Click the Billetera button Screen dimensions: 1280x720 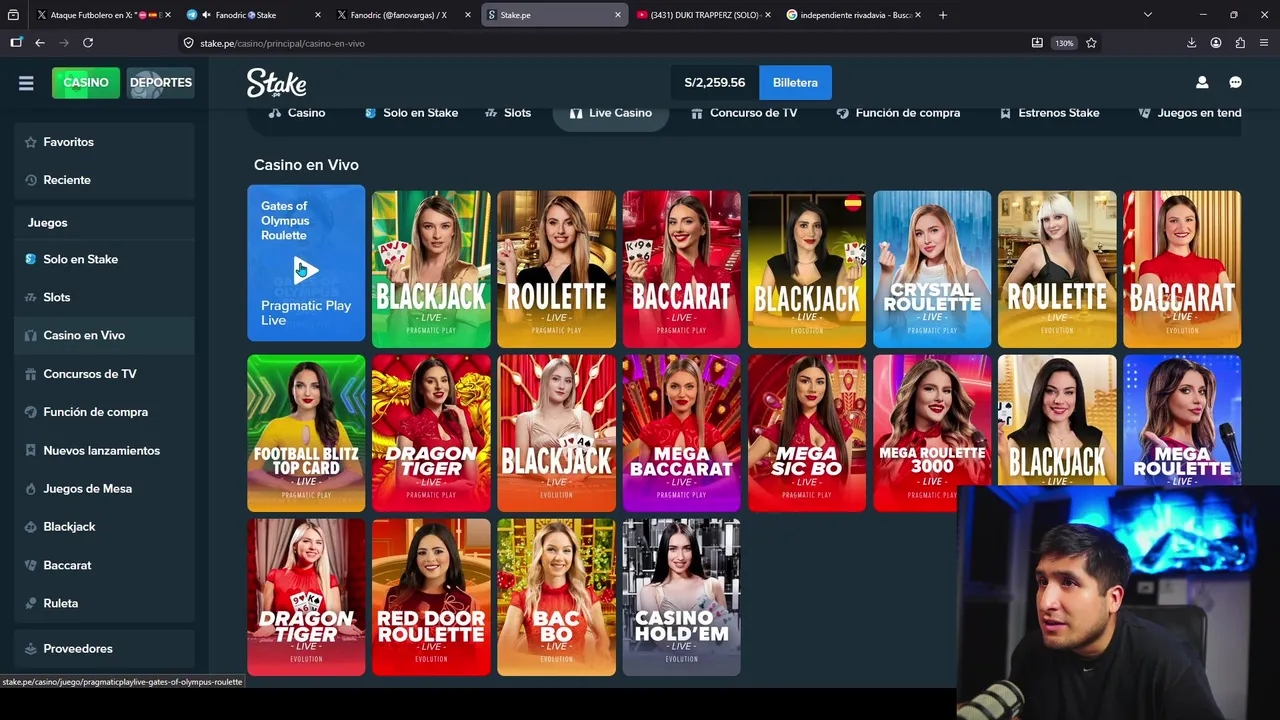pyautogui.click(x=795, y=83)
